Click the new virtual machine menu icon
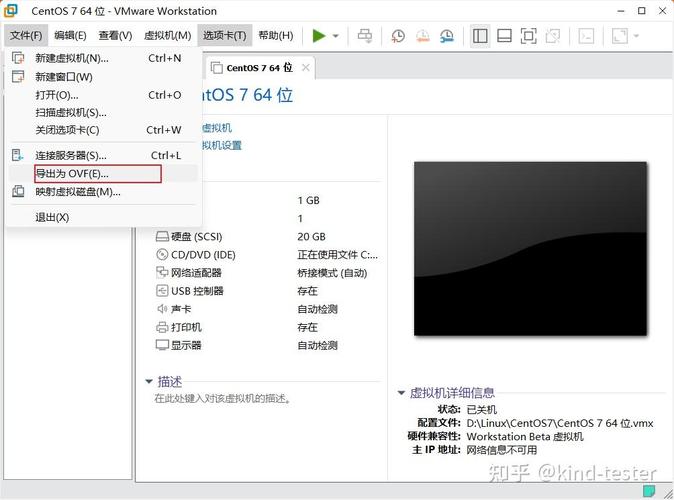Screen dimensions: 674x500 tap(18, 58)
